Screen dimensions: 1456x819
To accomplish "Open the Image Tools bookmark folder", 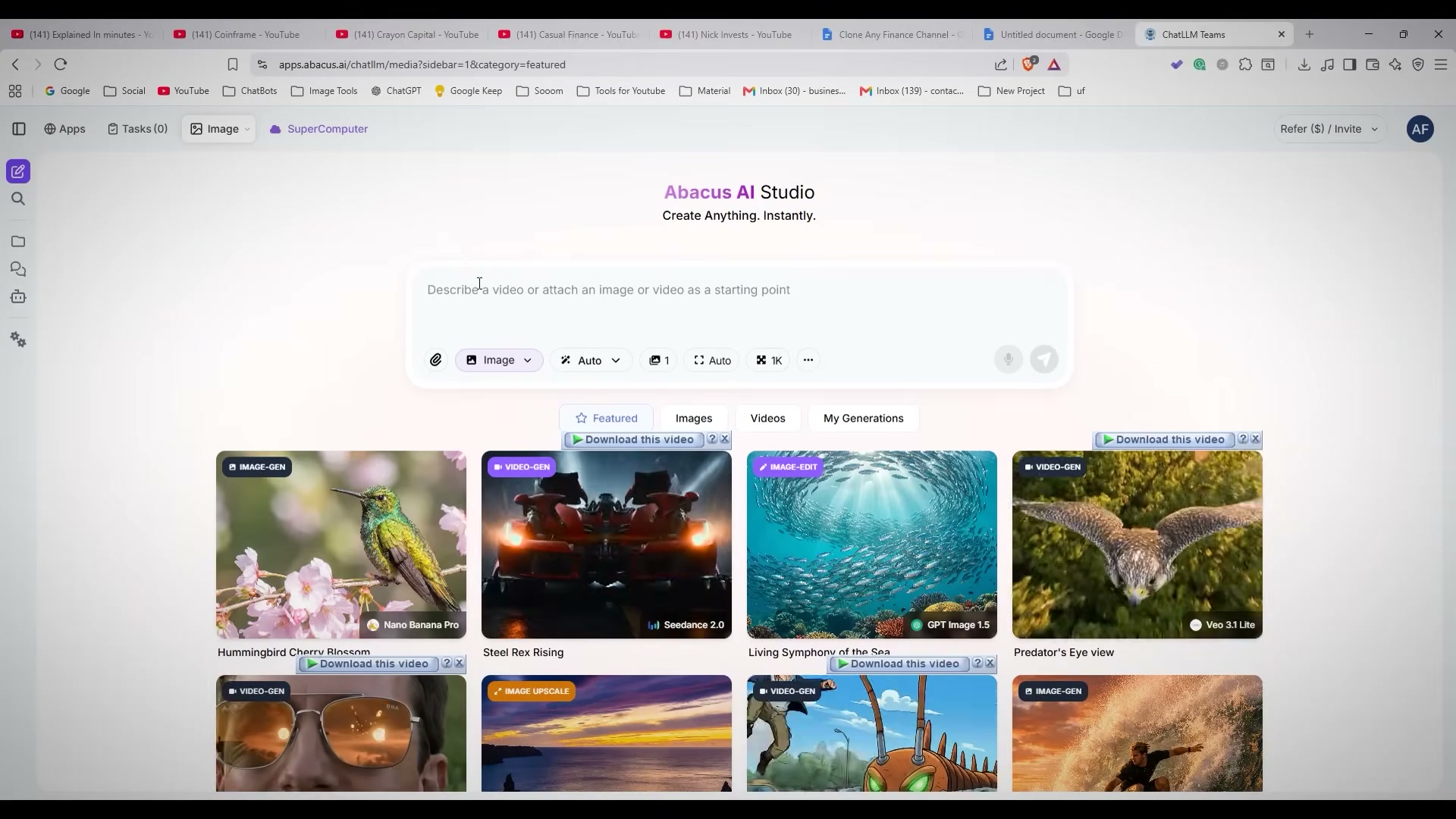I will 325,91.
